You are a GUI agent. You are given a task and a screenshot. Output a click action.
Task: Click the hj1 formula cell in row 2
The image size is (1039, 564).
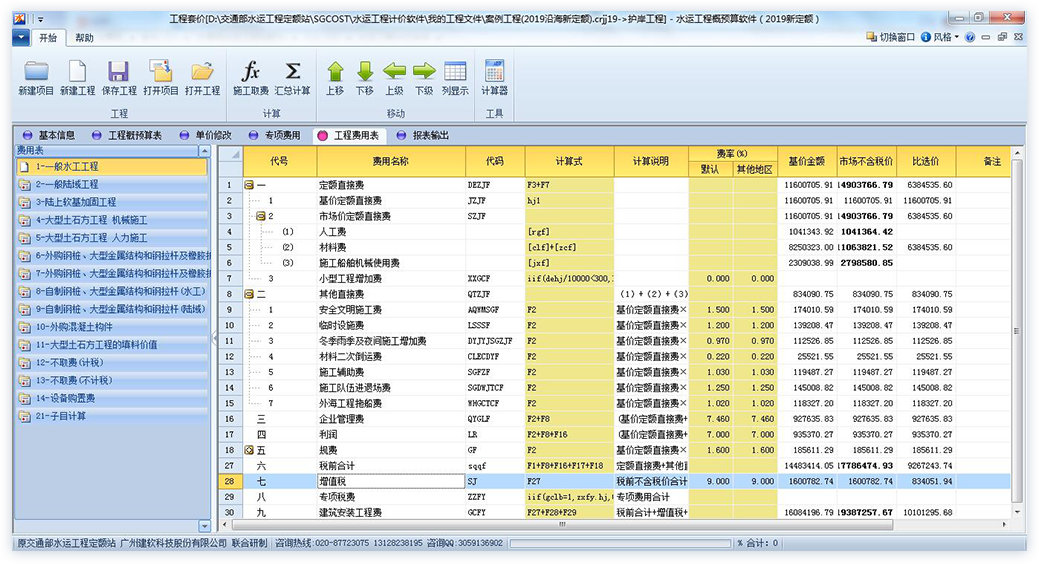click(x=569, y=200)
